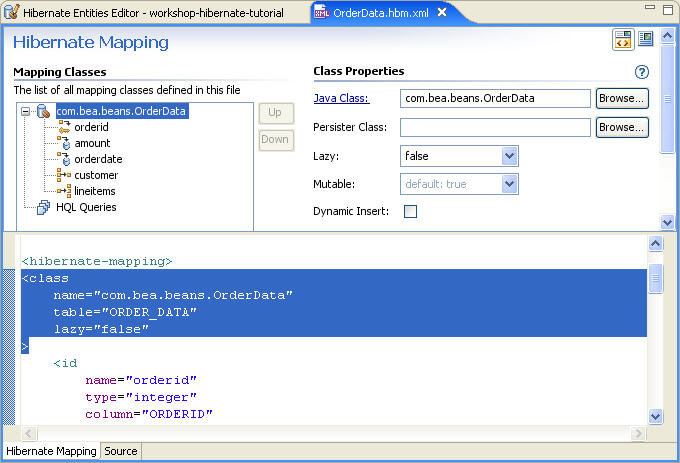Close the OrderData.hbm.xml tab

click(442, 12)
